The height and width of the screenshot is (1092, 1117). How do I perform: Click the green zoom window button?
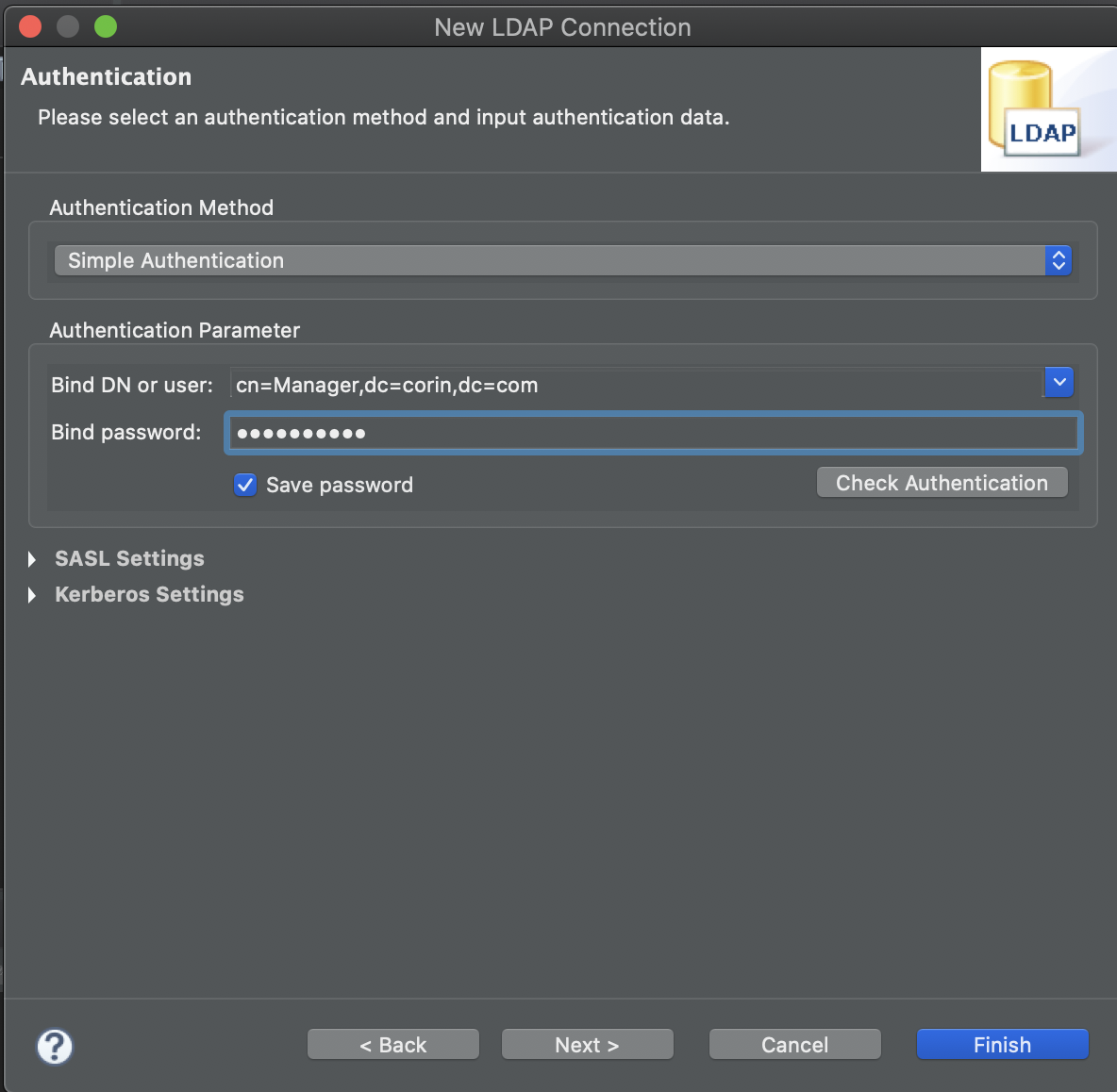(x=106, y=27)
